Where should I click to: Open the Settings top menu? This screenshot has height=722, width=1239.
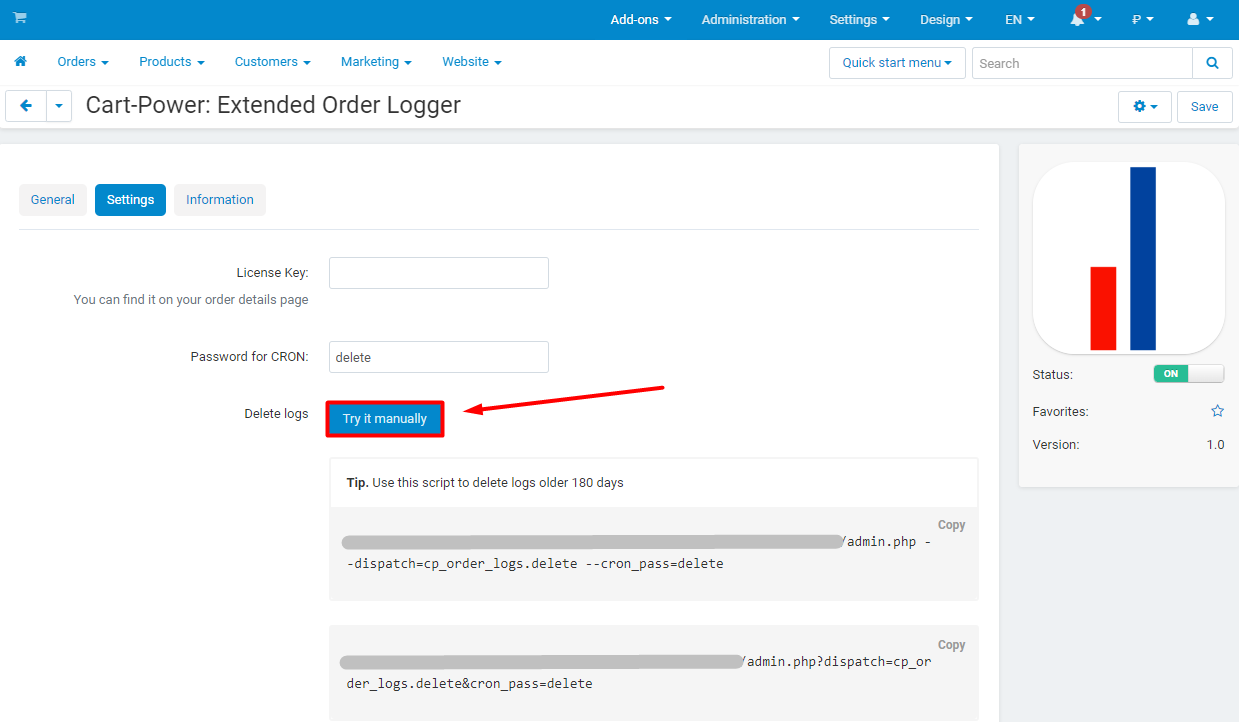(859, 20)
